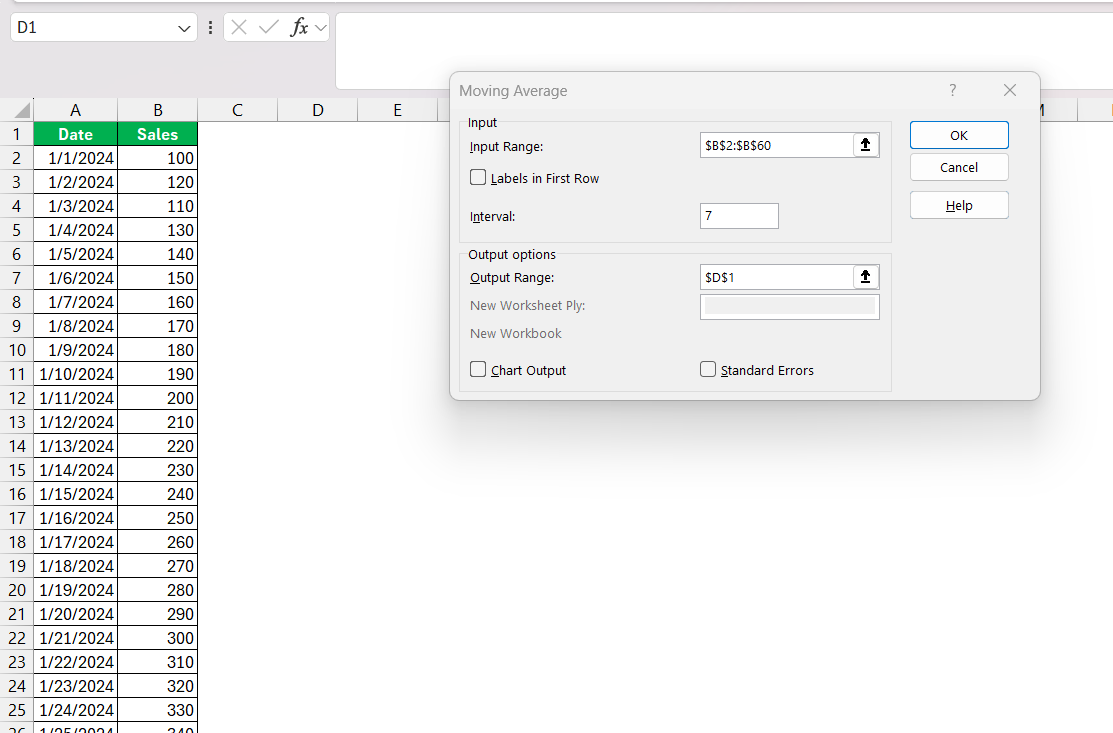Click the three-dot handle beside Name Box

click(x=210, y=28)
